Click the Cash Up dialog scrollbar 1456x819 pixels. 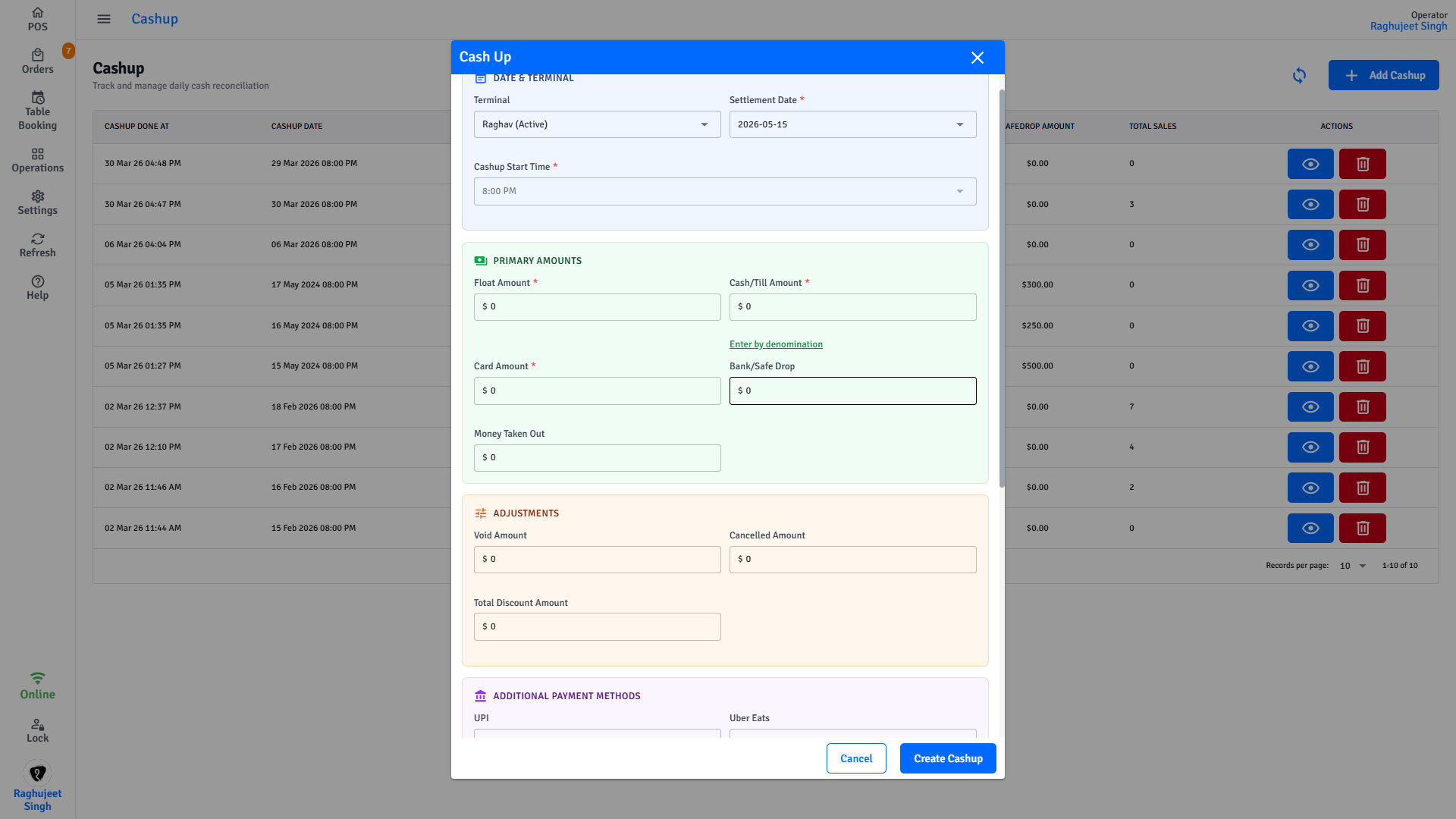tap(1001, 288)
